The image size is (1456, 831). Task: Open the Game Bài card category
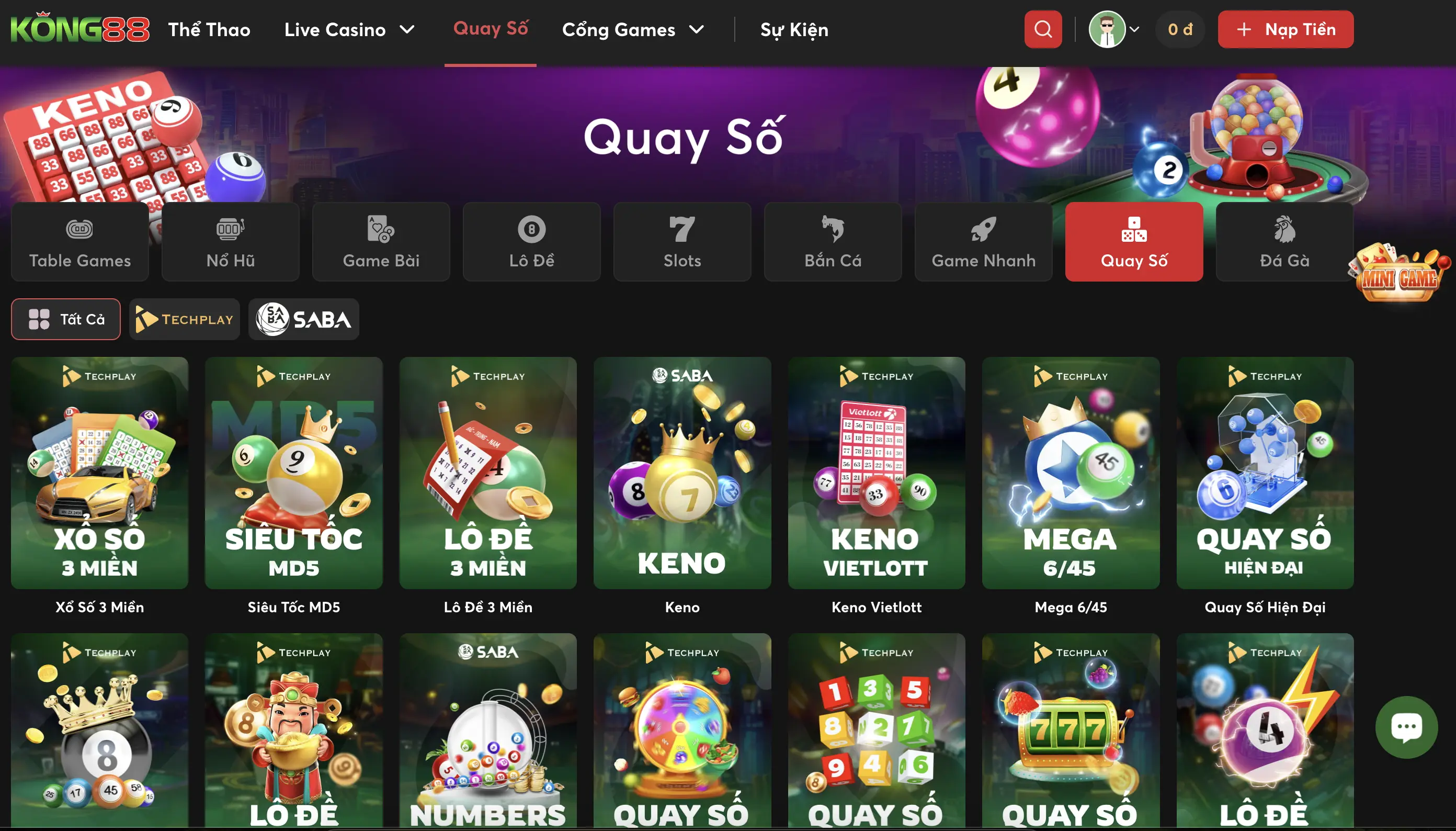381,241
